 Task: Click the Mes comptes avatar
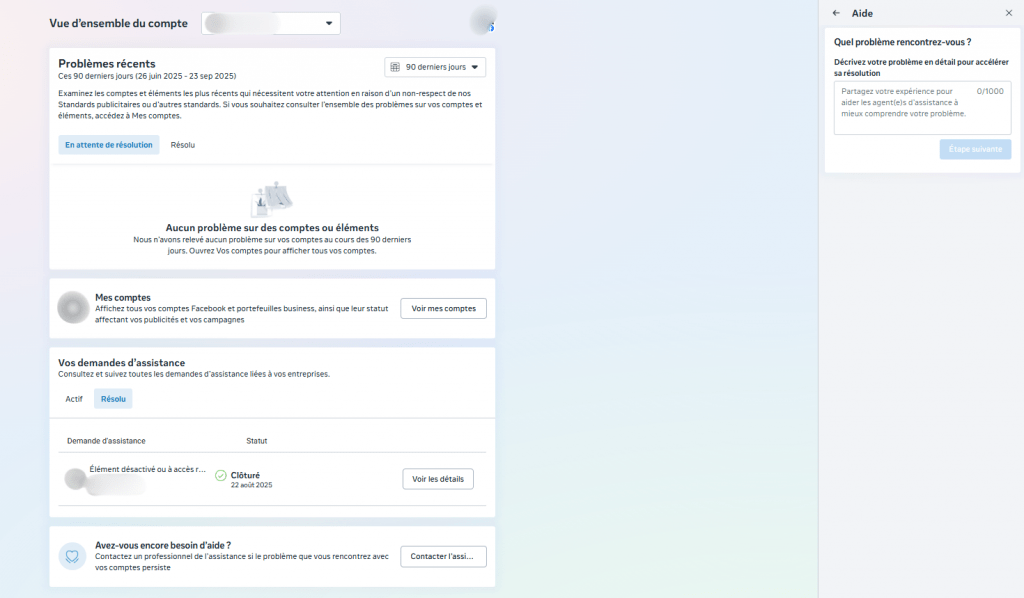pos(74,308)
